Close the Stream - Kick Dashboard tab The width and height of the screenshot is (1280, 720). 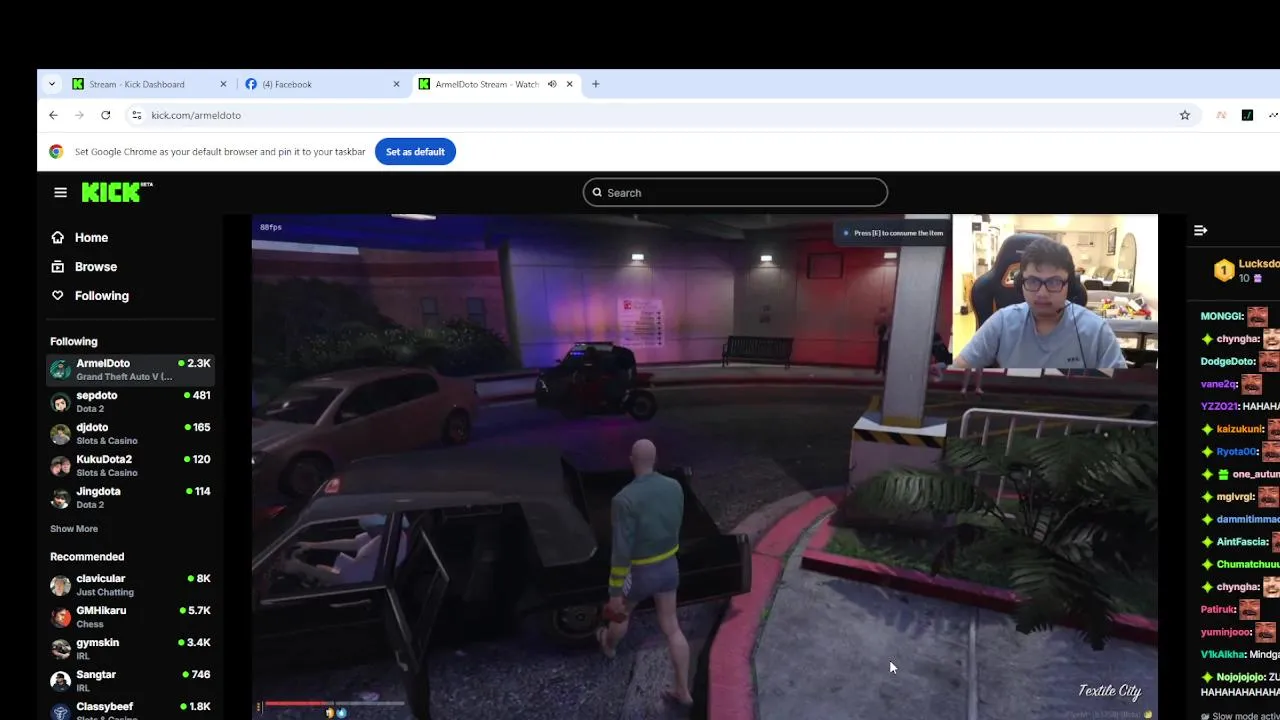[x=223, y=84]
